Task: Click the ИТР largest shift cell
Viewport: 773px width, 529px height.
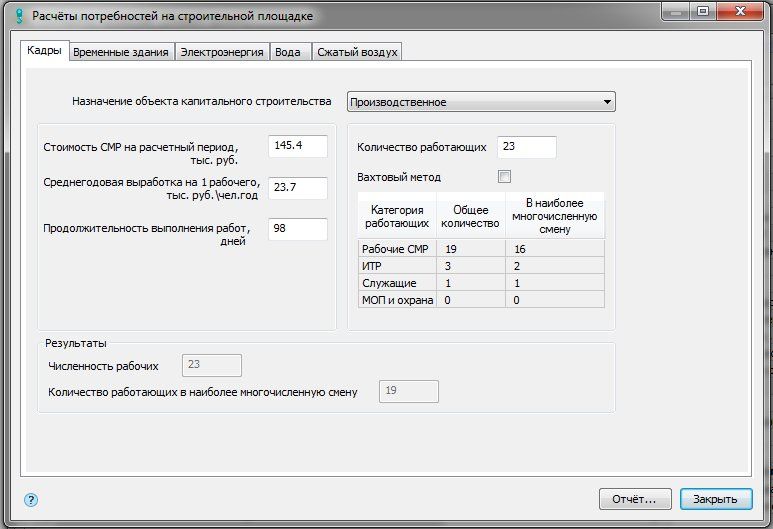Action: click(x=555, y=266)
